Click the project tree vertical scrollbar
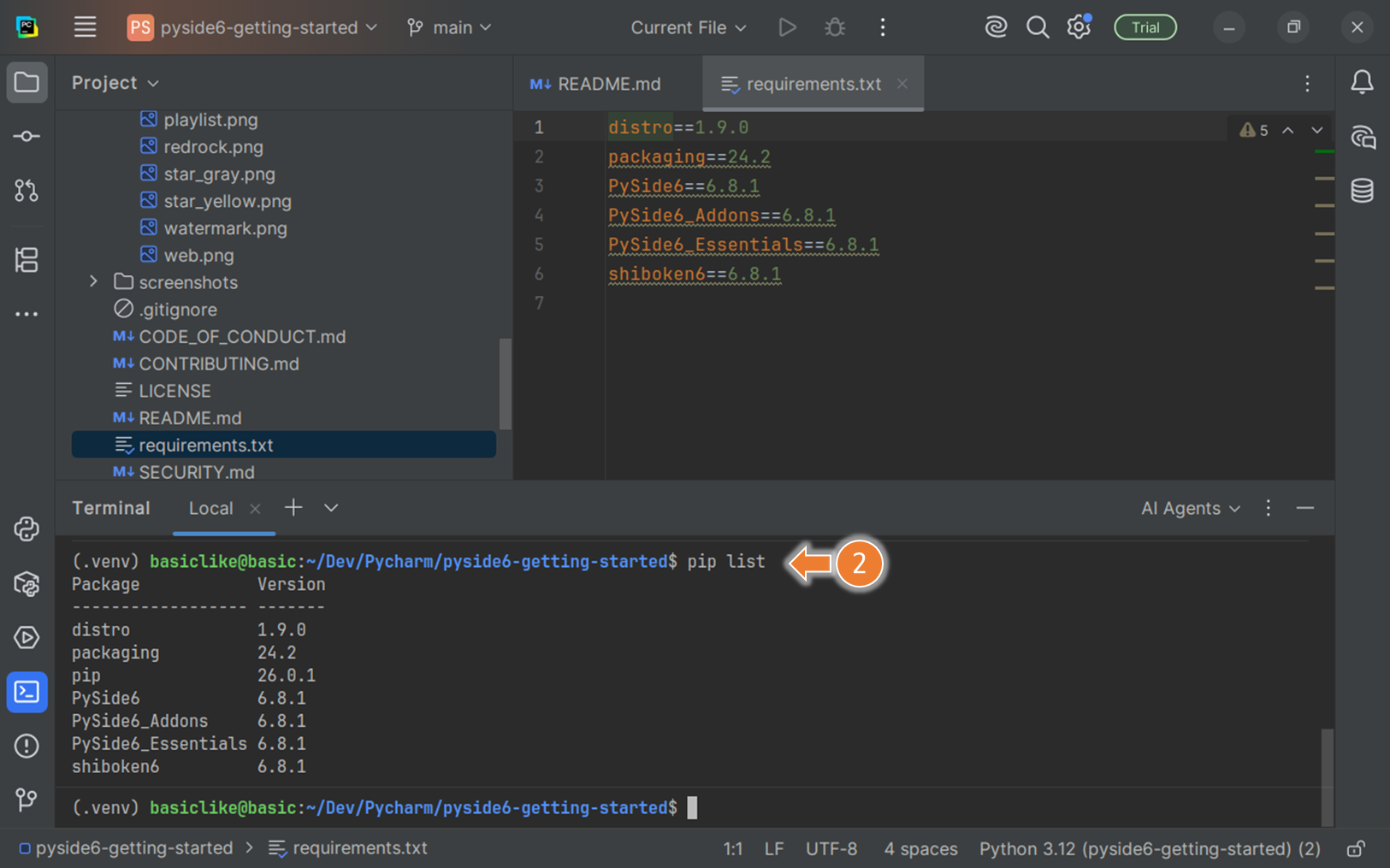The image size is (1390, 868). 505,383
